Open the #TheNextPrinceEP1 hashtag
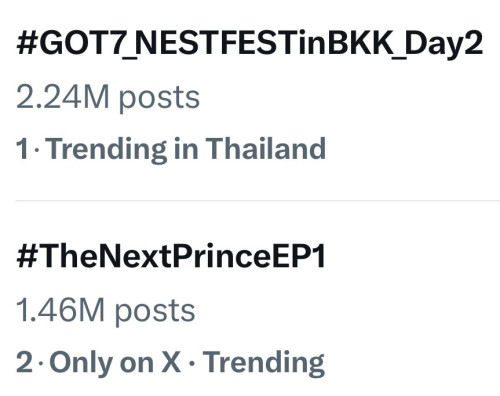This screenshot has width=500, height=396. coord(171,256)
